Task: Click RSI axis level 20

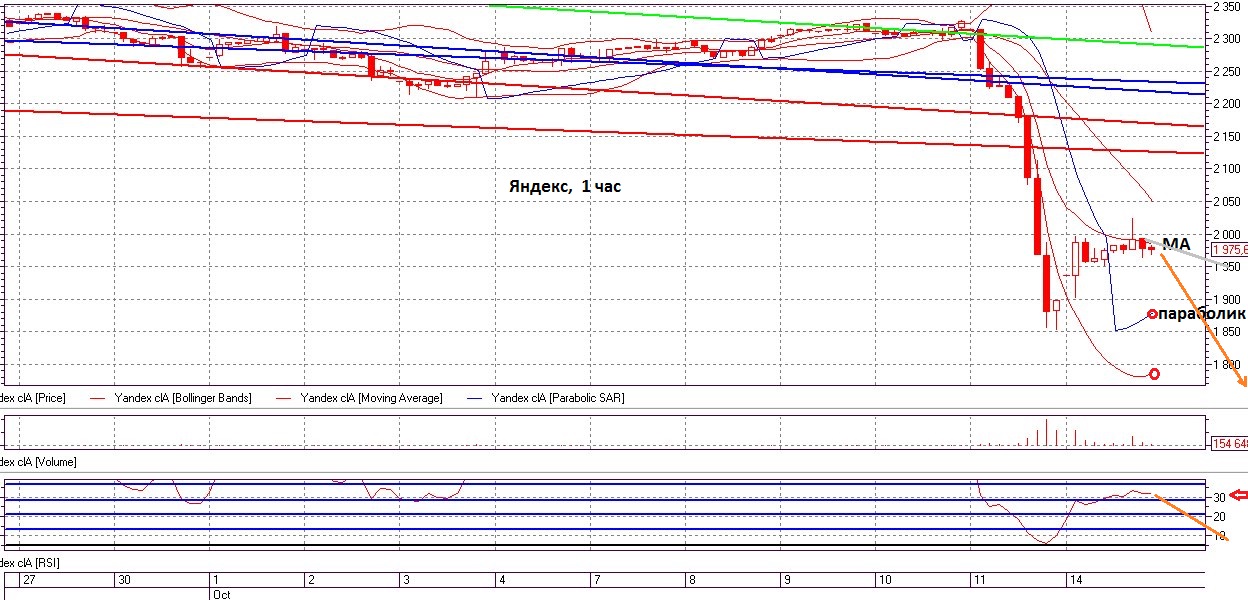Action: pyautogui.click(x=1220, y=516)
